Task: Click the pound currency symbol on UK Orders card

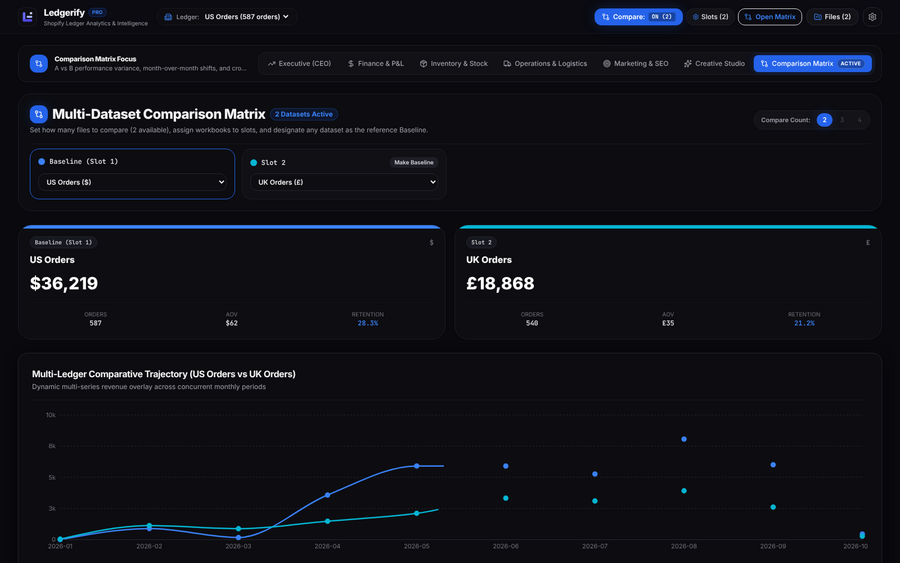Action: coord(868,243)
